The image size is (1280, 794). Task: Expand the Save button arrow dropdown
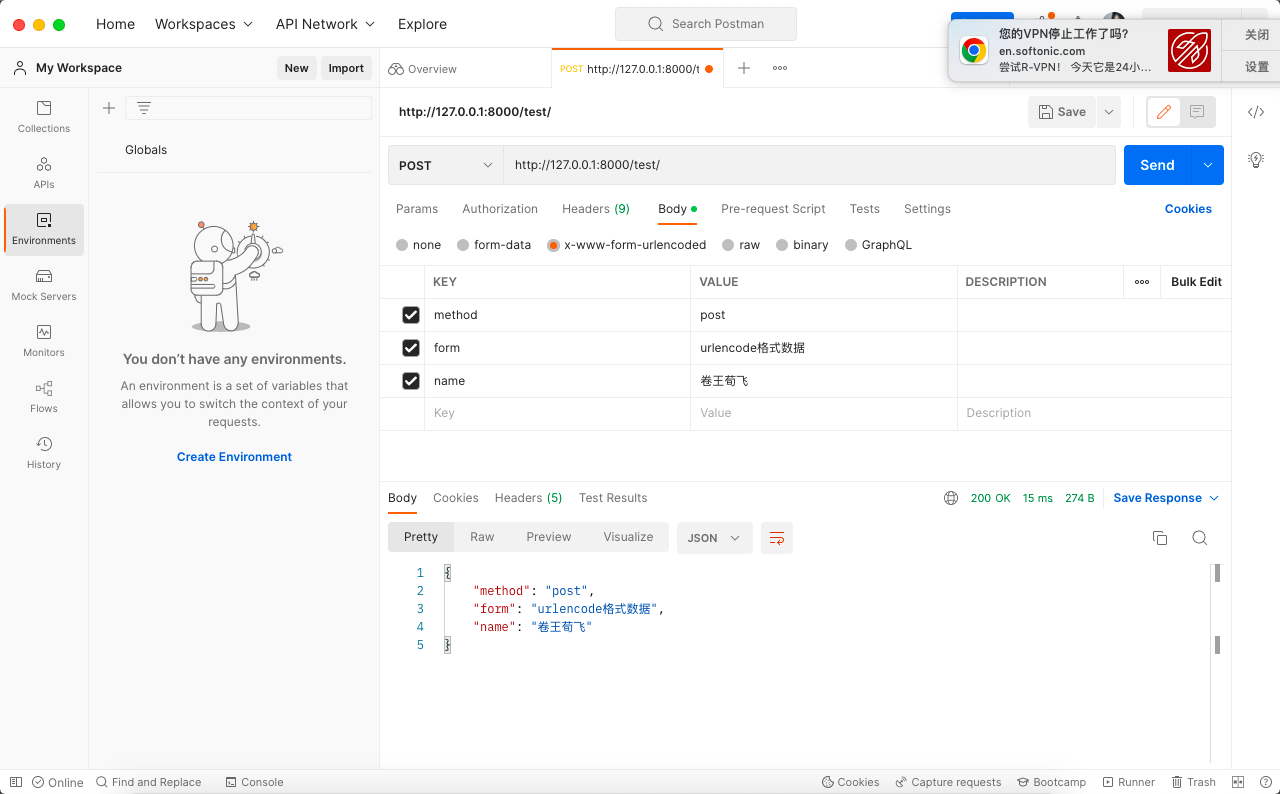pos(1108,112)
